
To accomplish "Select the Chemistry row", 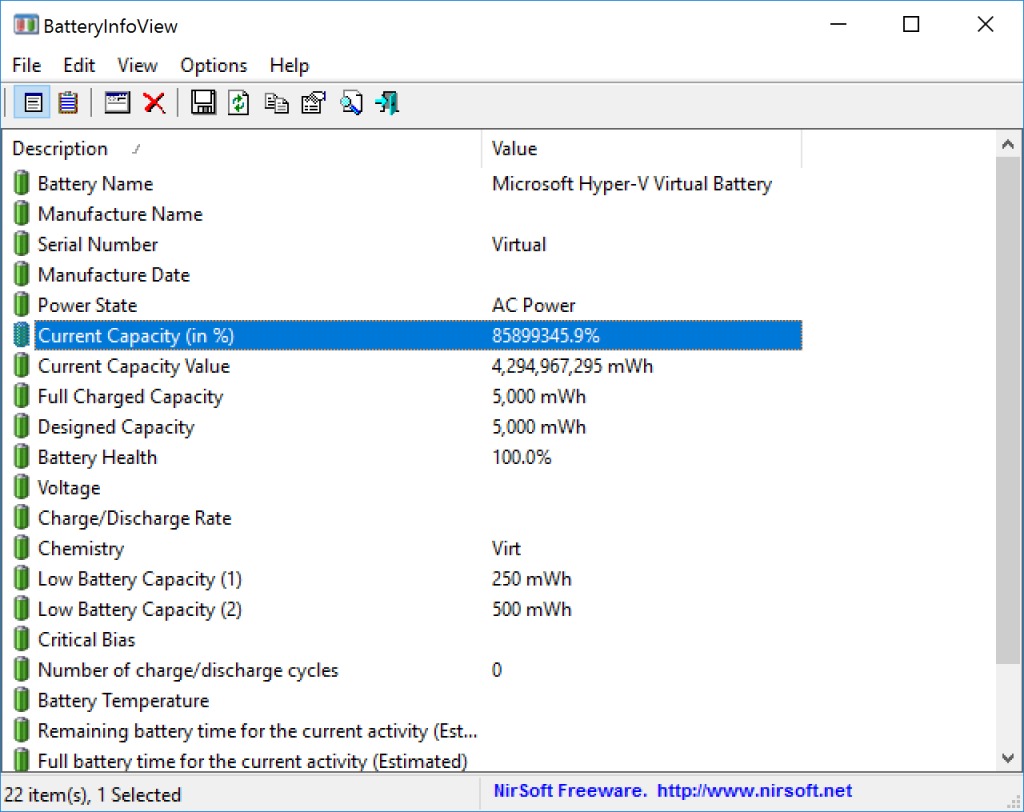I will pyautogui.click(x=80, y=548).
